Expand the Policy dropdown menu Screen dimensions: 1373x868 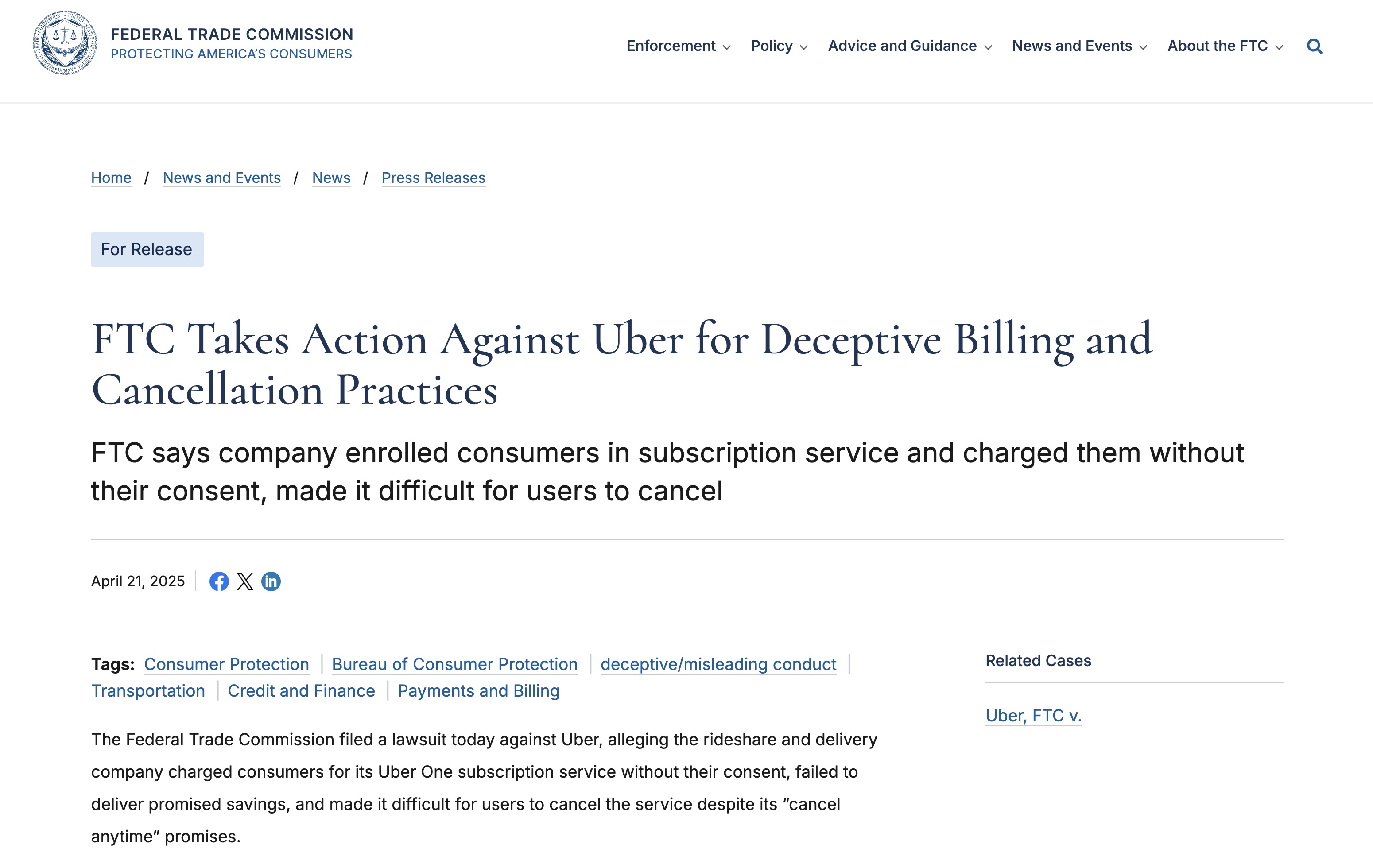(x=780, y=46)
